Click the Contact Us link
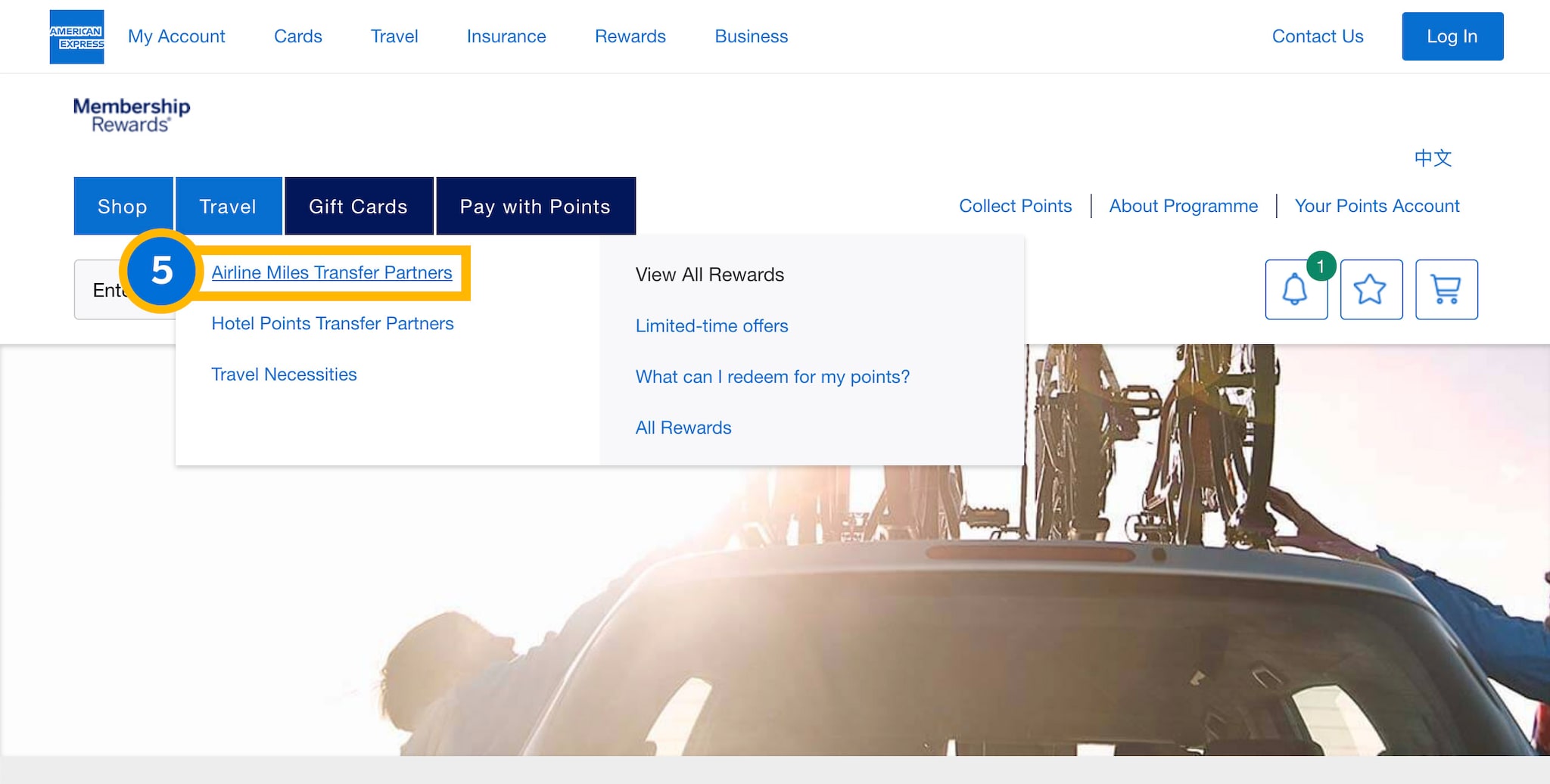This screenshot has height=784, width=1550. click(1317, 36)
